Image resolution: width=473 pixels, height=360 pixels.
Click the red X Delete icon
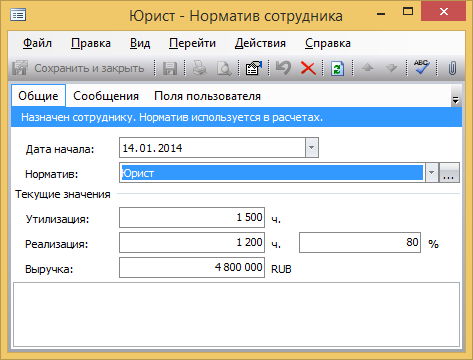308,68
